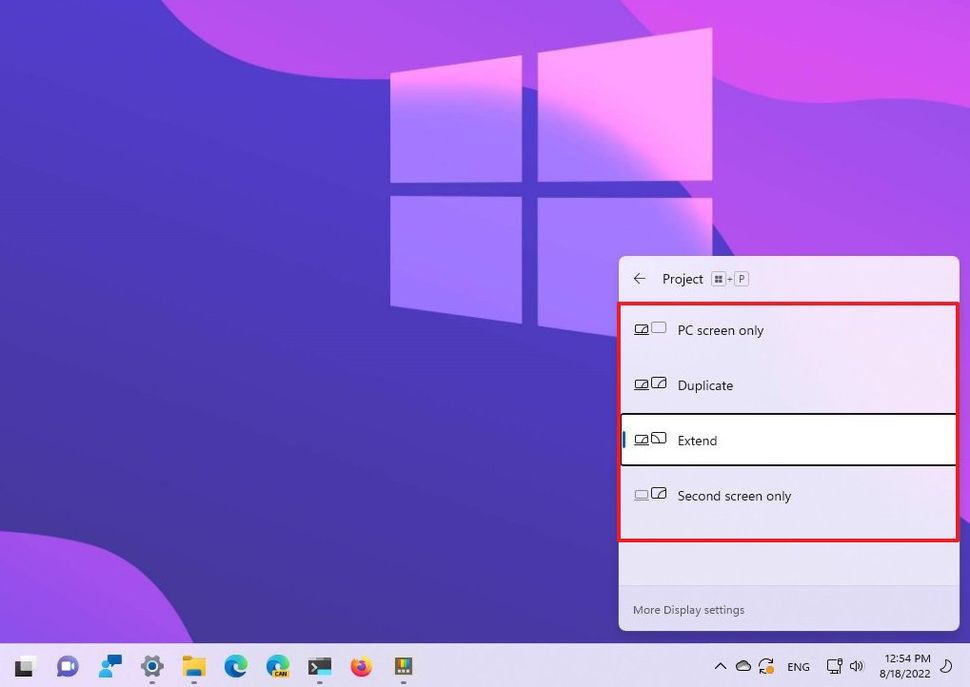970x687 pixels.
Task: Open quick settings via the volume icon
Action: point(856,666)
